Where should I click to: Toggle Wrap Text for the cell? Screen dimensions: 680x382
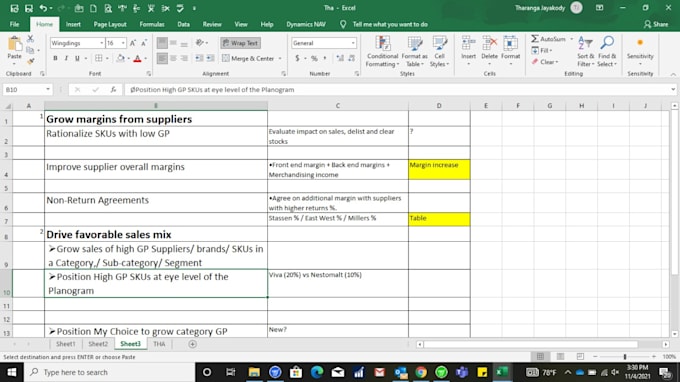tap(241, 43)
